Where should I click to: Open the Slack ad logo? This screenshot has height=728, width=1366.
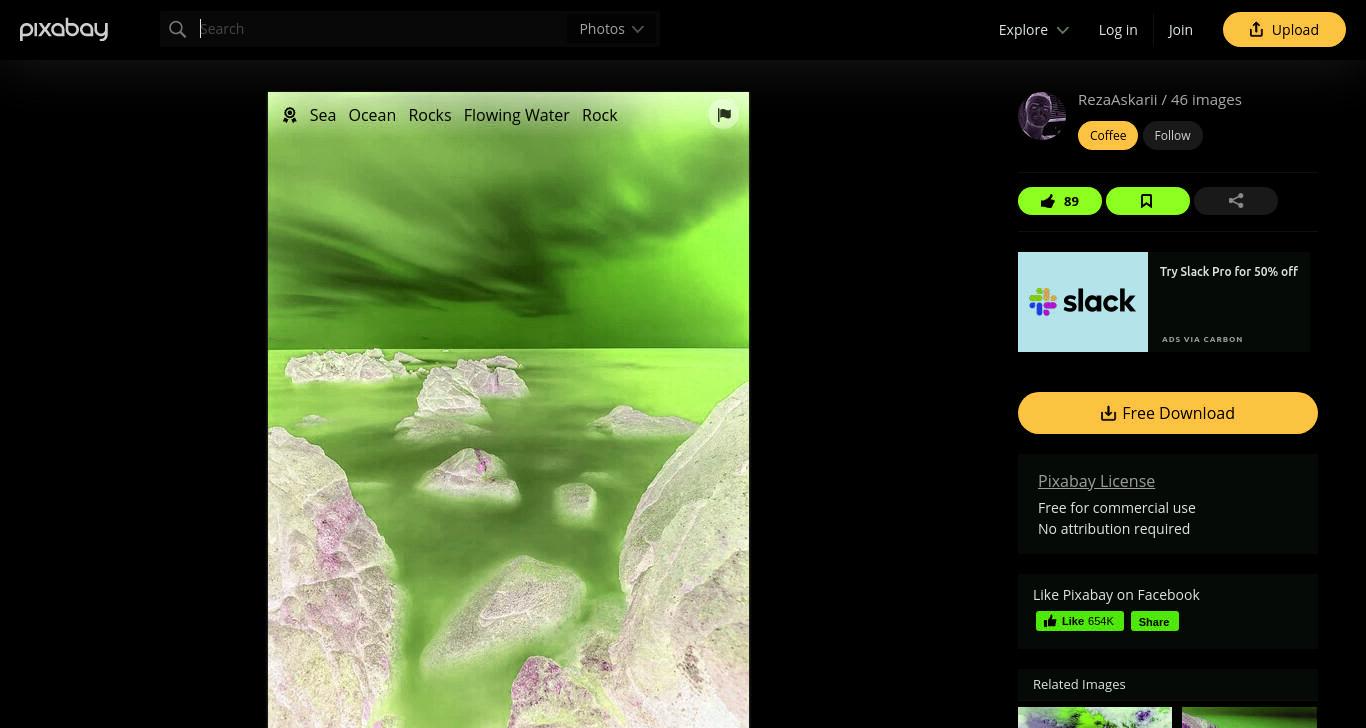coord(1083,302)
